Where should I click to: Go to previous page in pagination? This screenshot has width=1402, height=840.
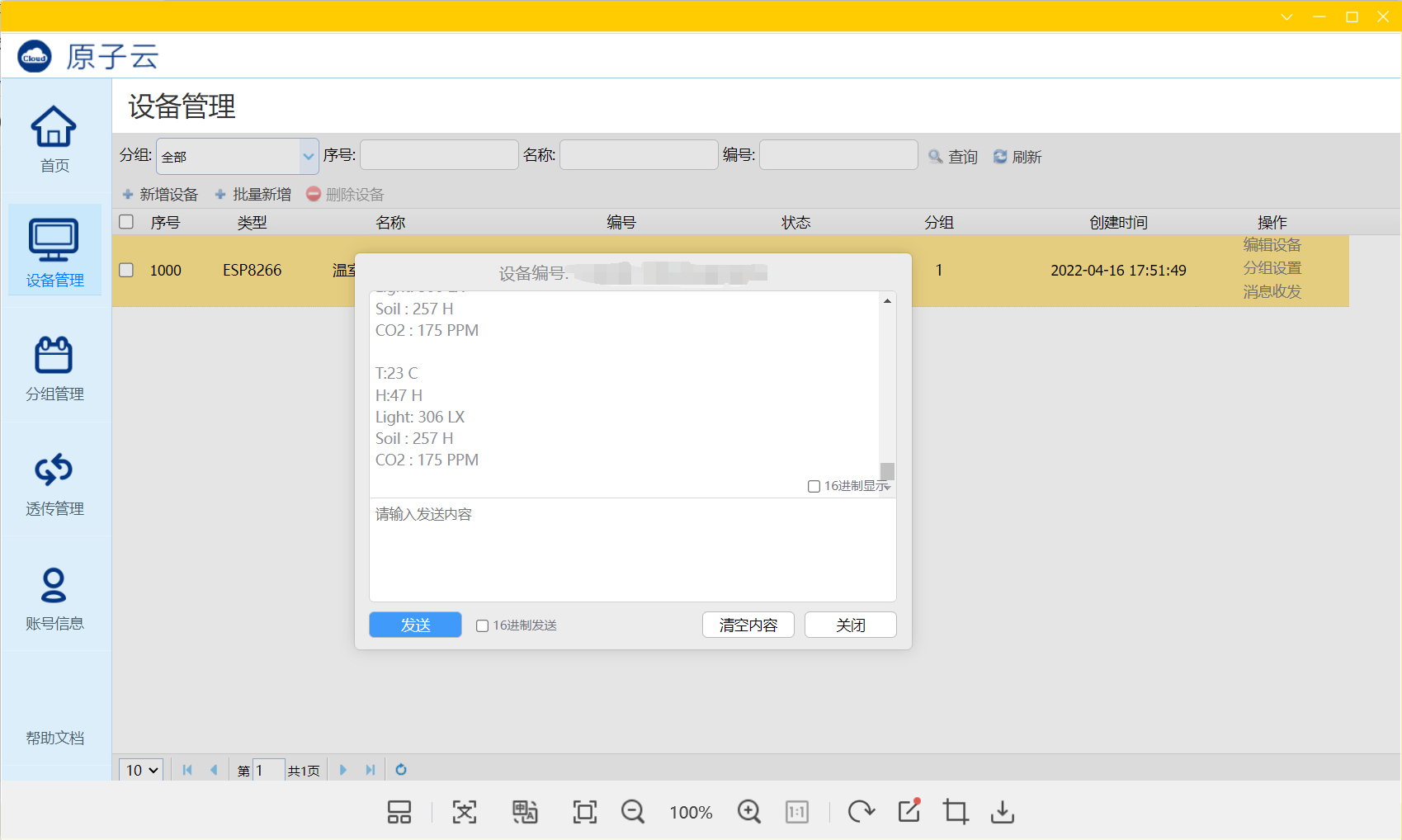point(214,770)
